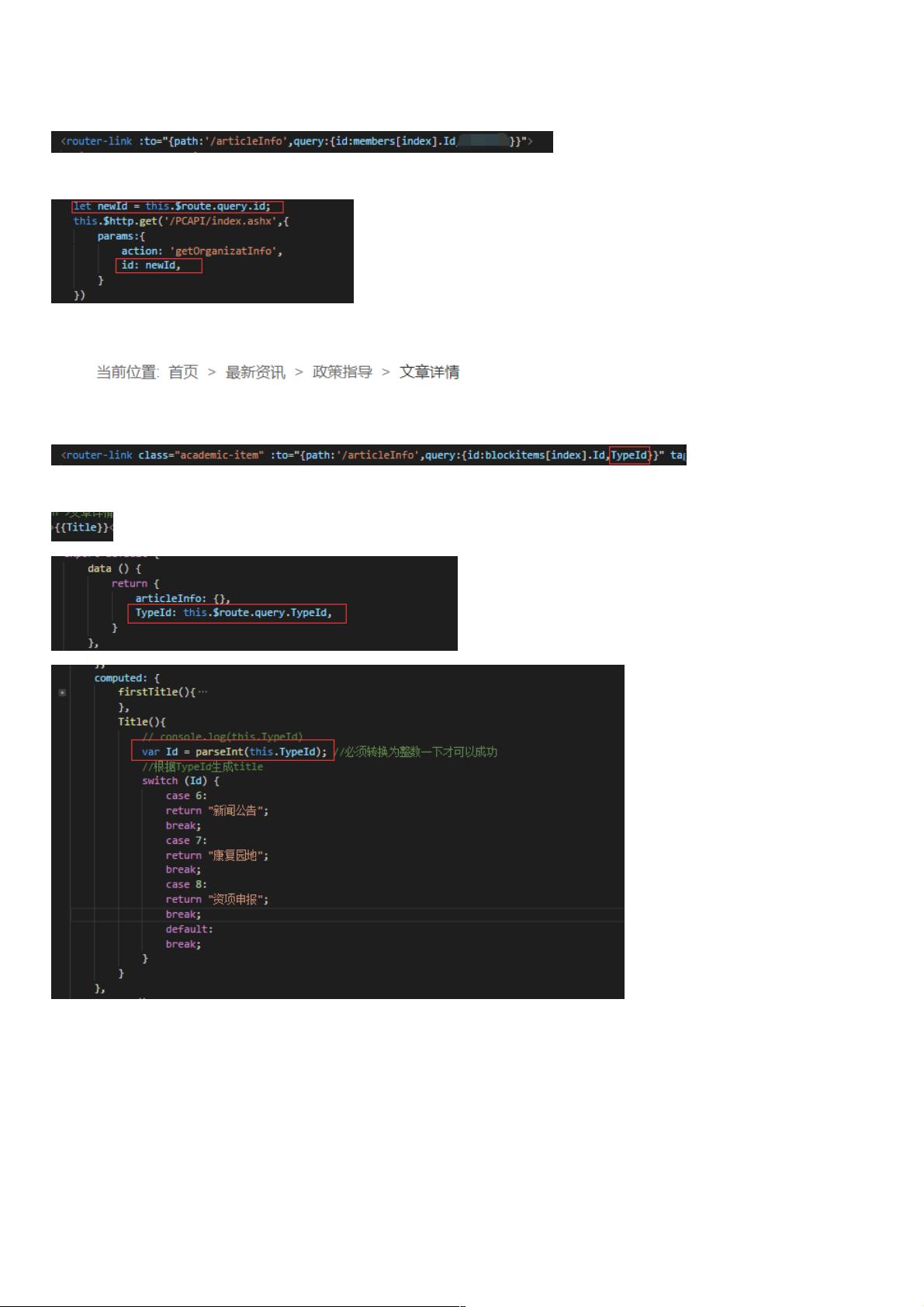Click the 文章详情 breadcrumb text
924x1307 pixels.
(429, 373)
